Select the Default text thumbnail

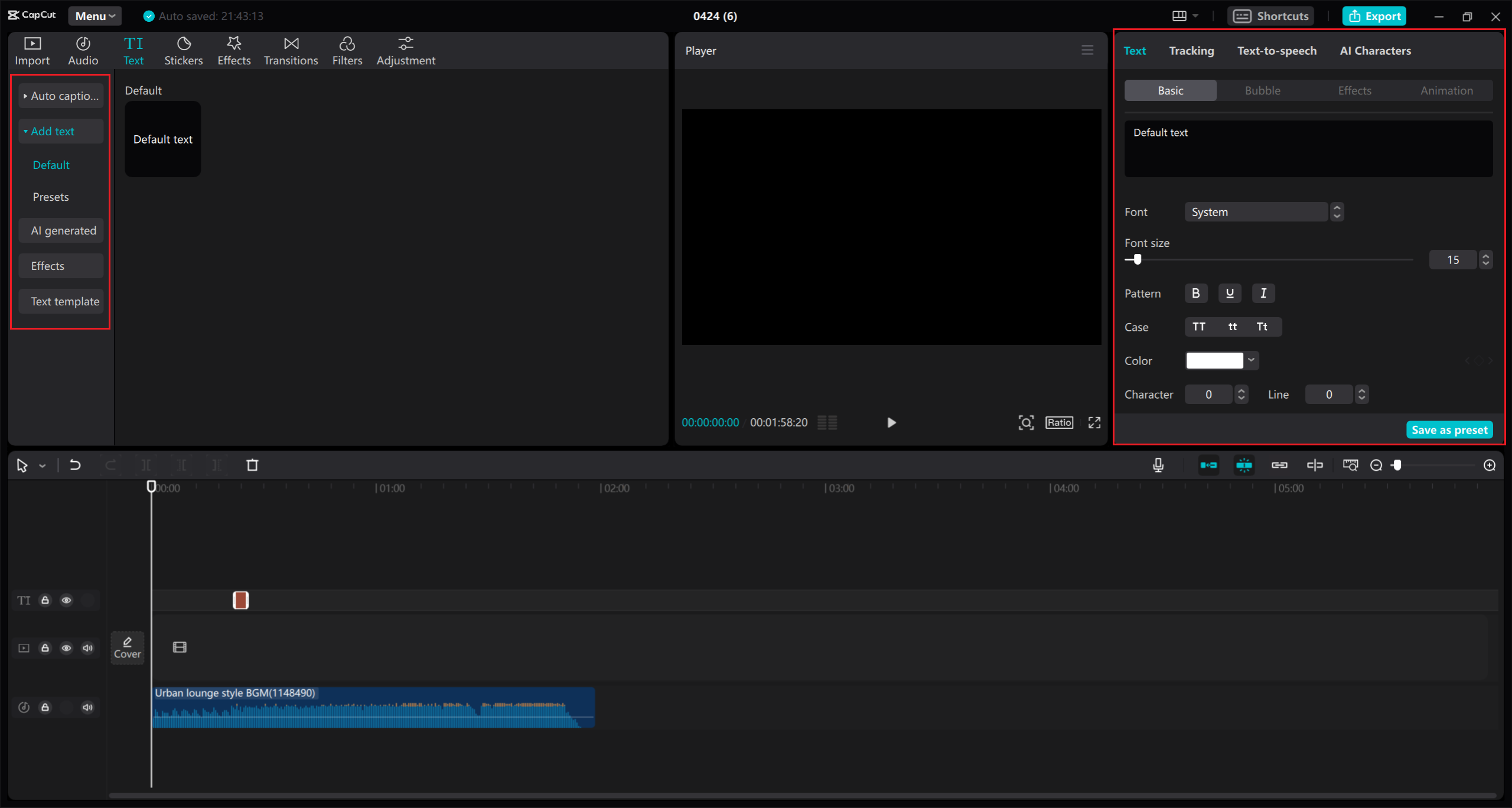[x=163, y=139]
